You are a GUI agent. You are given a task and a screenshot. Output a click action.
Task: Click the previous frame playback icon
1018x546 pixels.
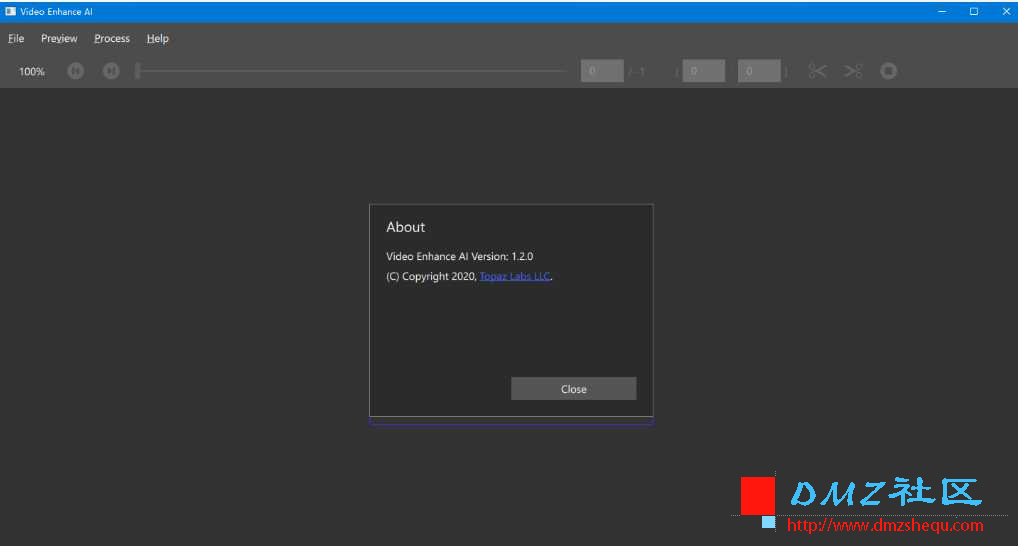pos(75,71)
